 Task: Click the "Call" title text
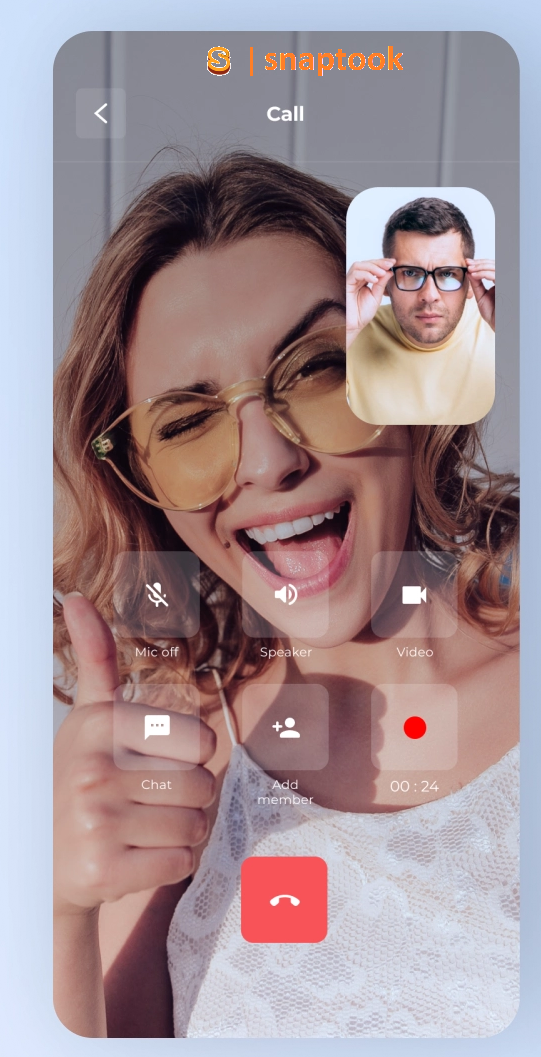285,114
